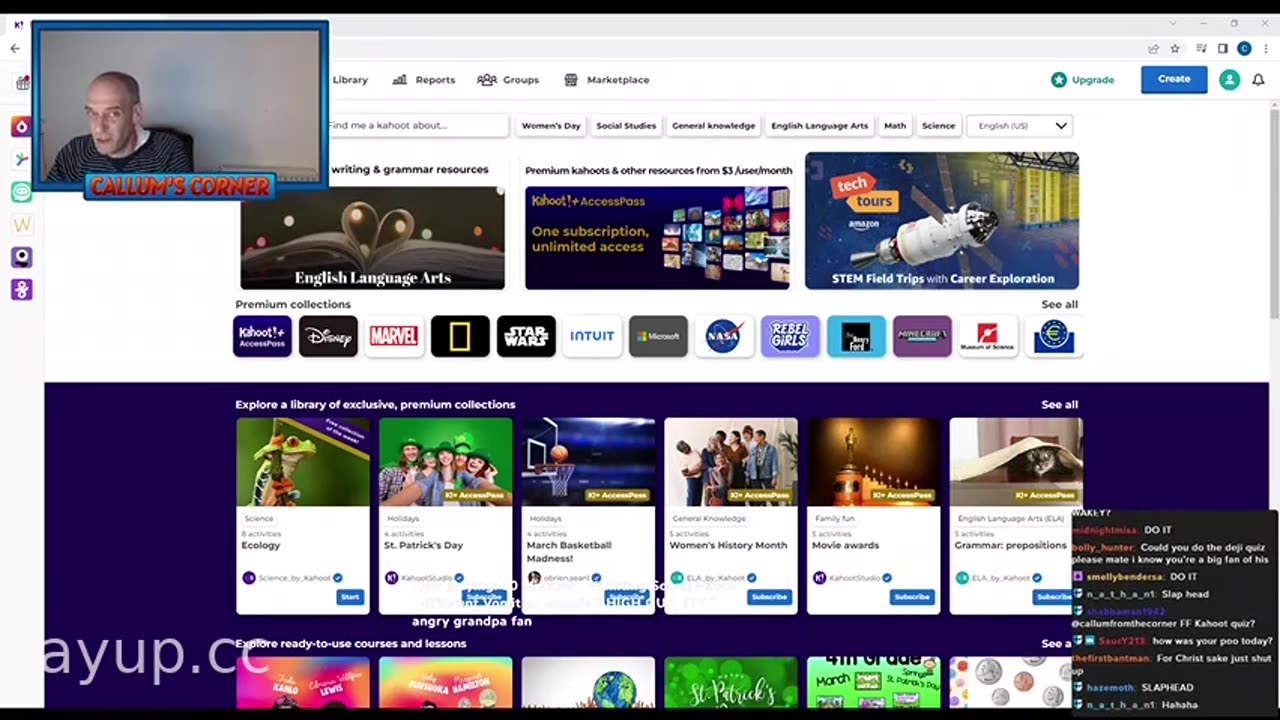Open the Marvel premium collection icon
The height and width of the screenshot is (720, 1280).
tap(394, 336)
